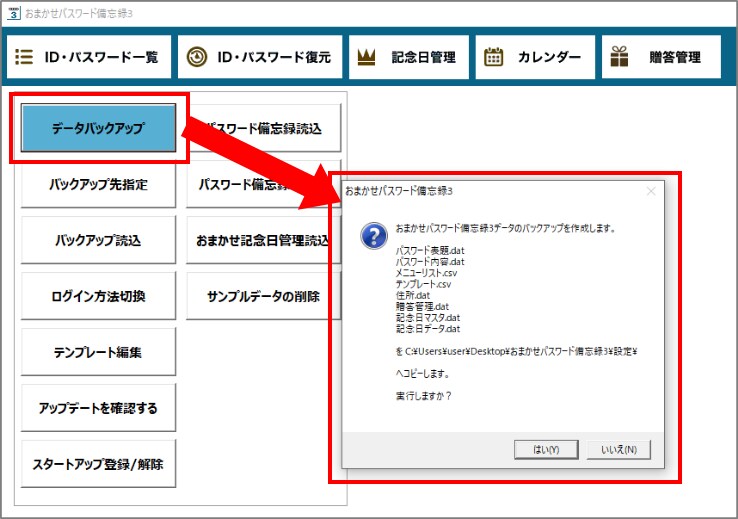
Task: Click the バックアップ読込 button
Action: 98,240
